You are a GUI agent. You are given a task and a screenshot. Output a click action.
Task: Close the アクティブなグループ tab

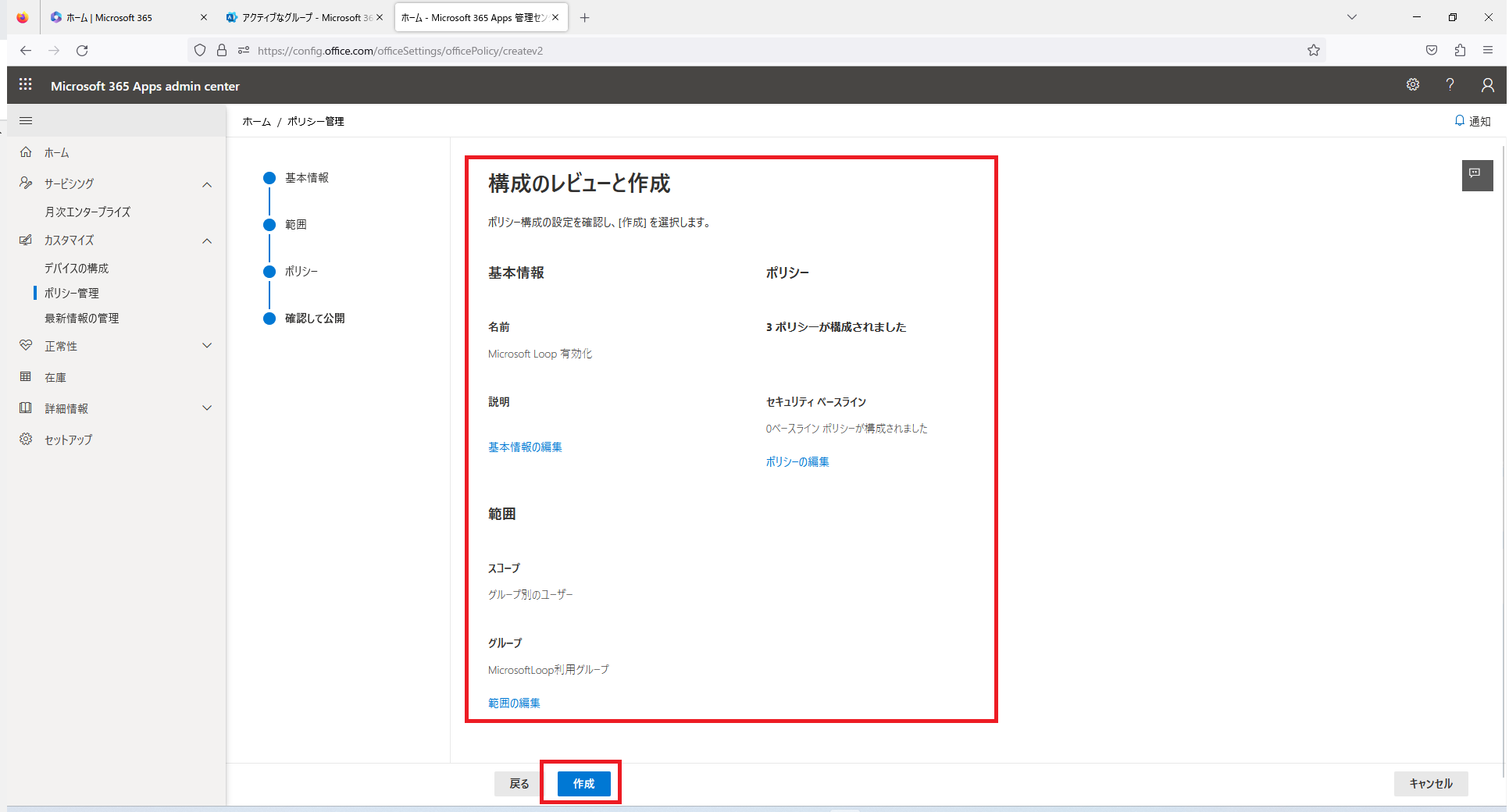(x=380, y=17)
